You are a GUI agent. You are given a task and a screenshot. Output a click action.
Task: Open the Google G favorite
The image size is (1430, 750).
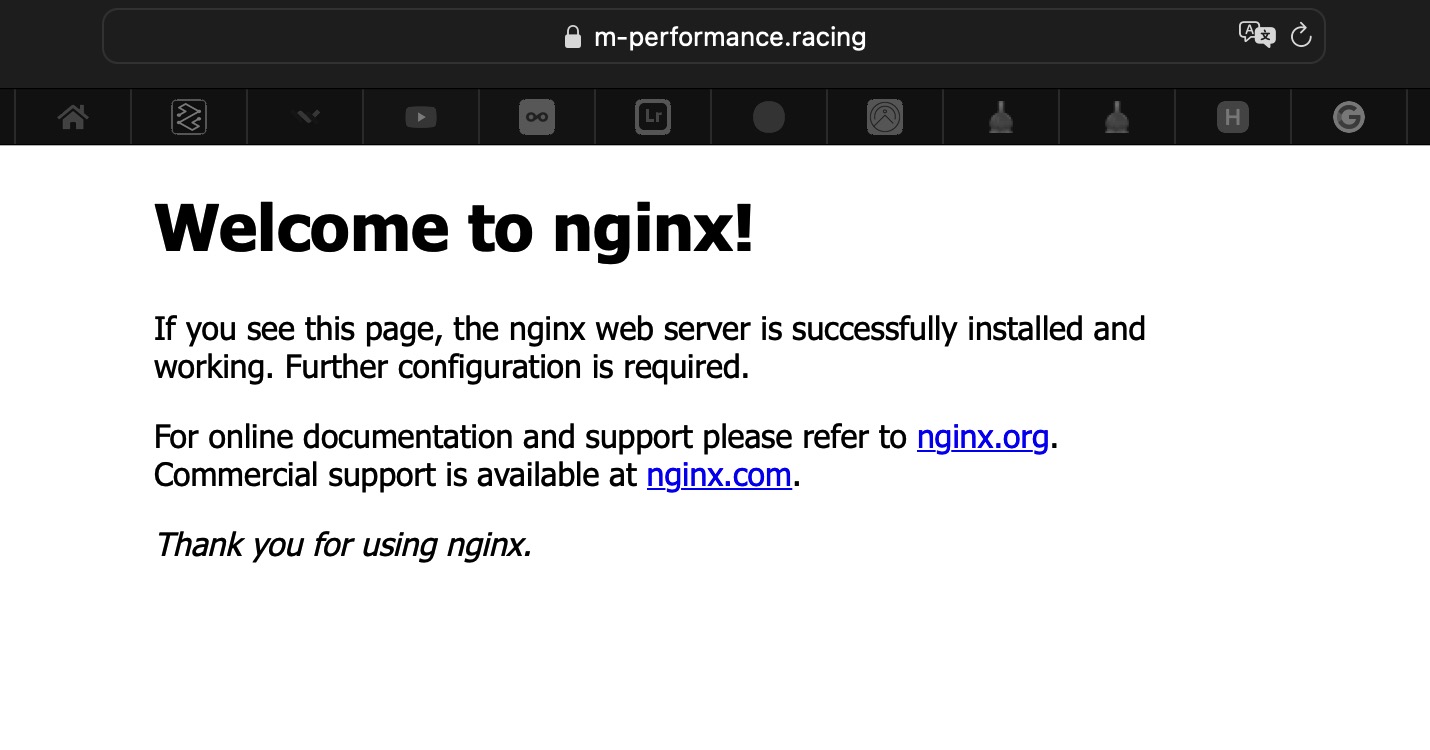(x=1349, y=117)
